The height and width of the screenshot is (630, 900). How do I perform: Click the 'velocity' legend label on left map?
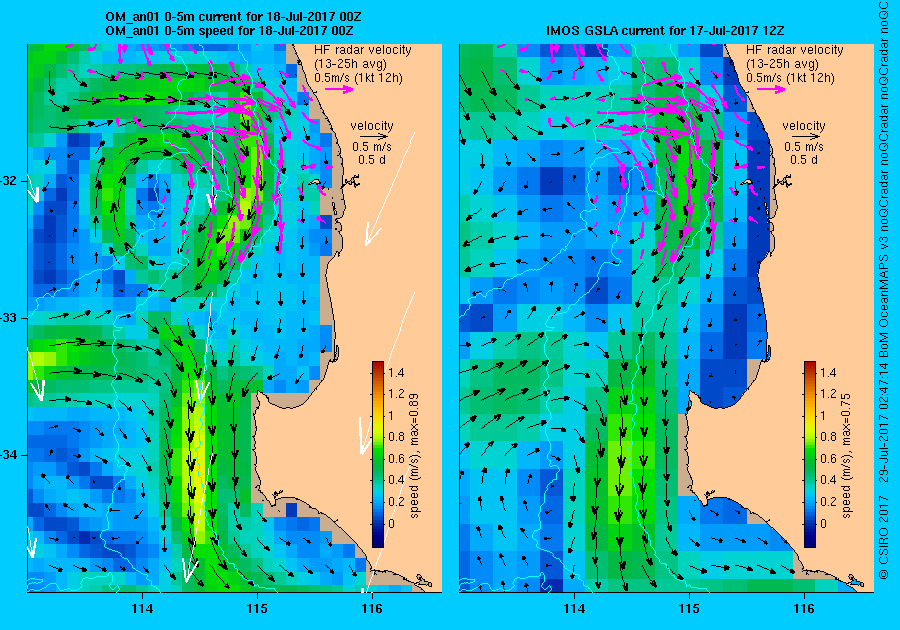pos(372,126)
